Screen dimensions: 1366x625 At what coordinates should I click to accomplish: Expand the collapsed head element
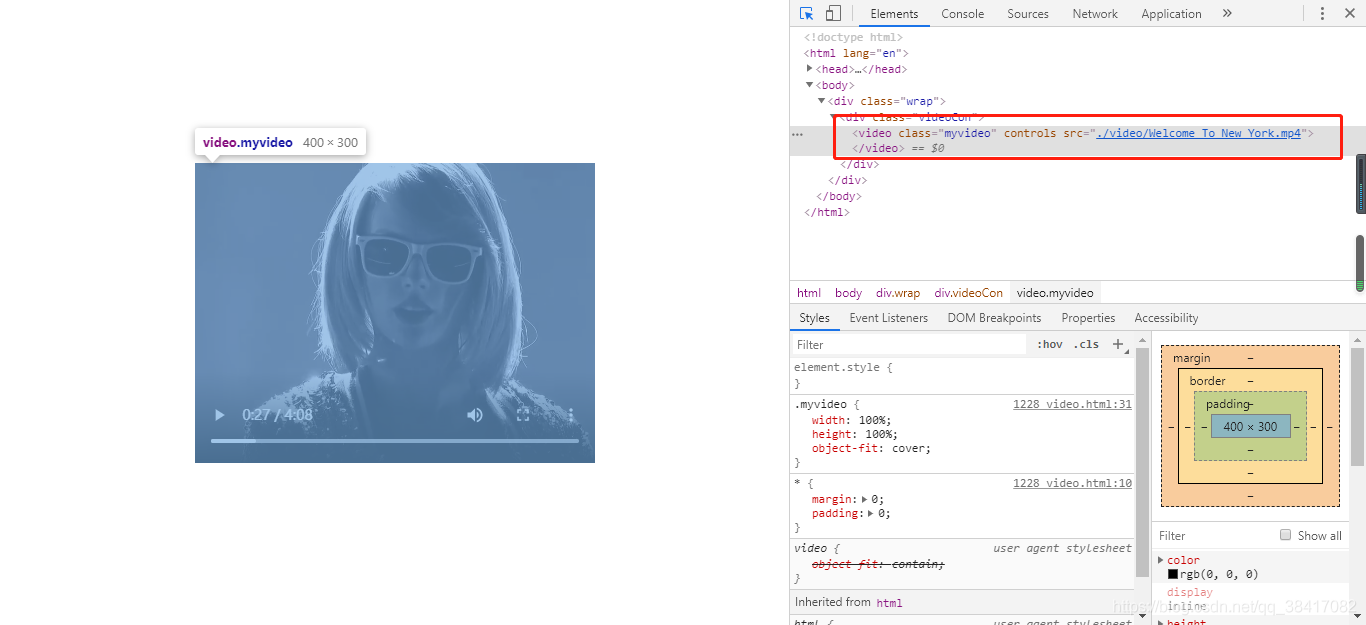click(810, 68)
